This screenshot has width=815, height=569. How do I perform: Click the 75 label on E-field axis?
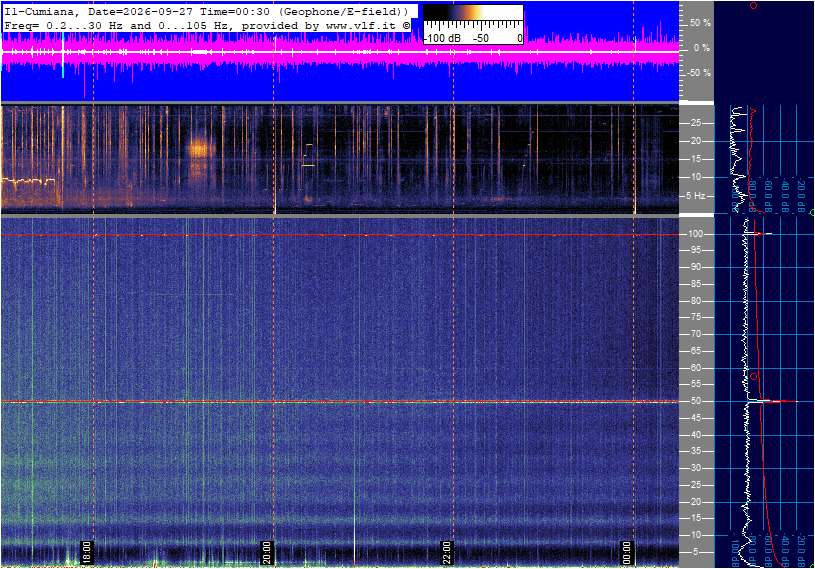pos(695,317)
